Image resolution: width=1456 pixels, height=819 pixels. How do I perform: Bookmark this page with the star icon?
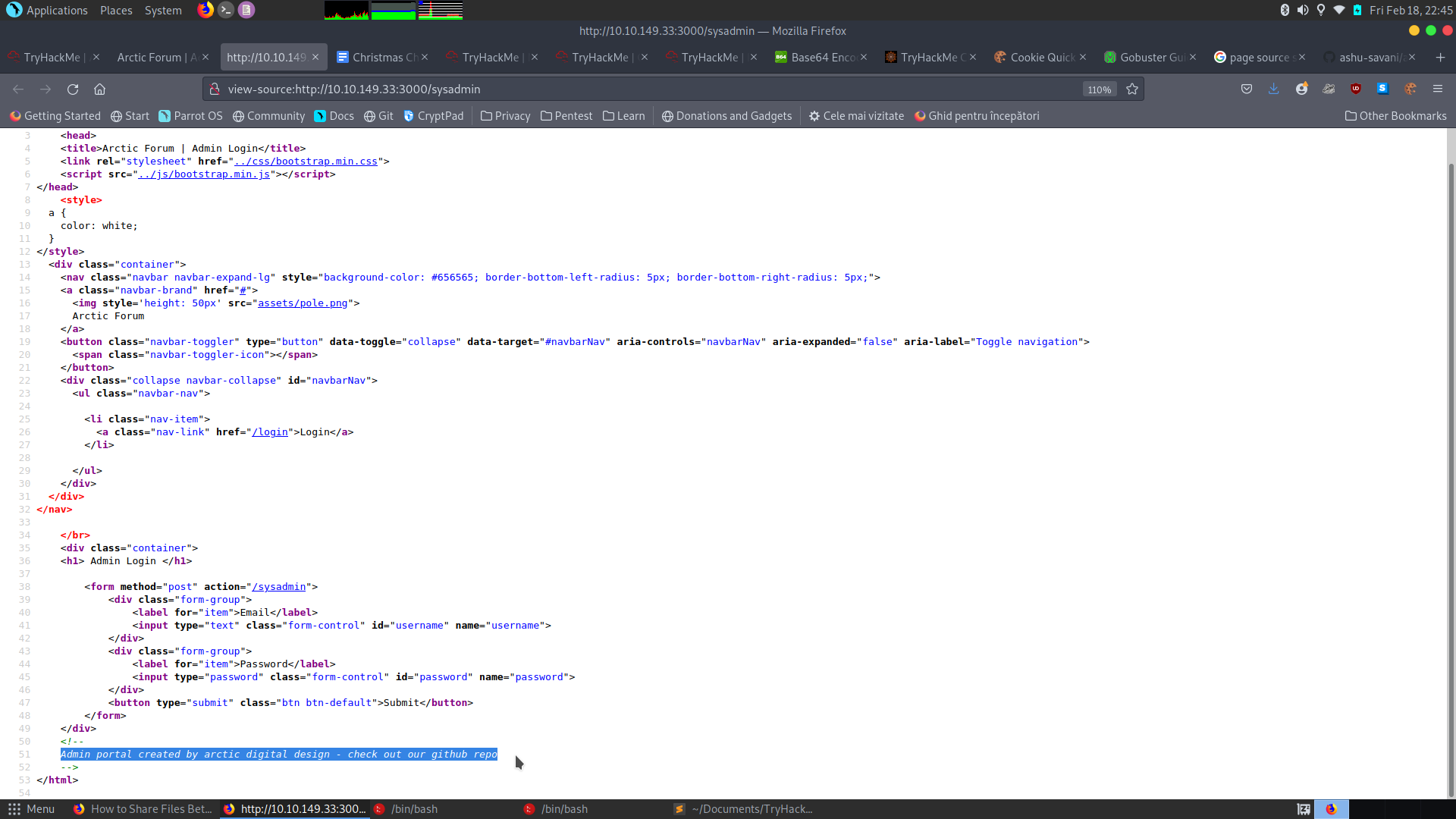pos(1132,89)
